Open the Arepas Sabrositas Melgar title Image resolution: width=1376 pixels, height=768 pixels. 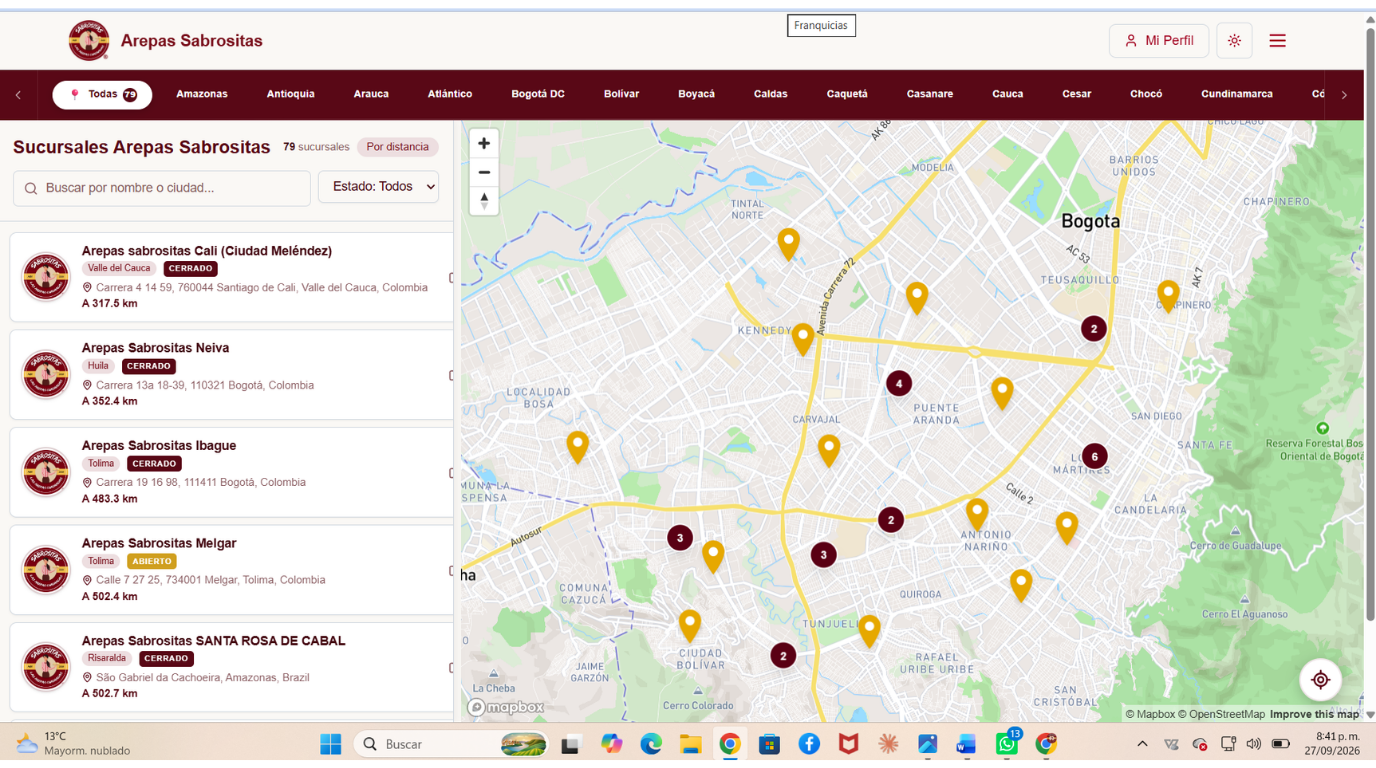pyautogui.click(x=159, y=543)
